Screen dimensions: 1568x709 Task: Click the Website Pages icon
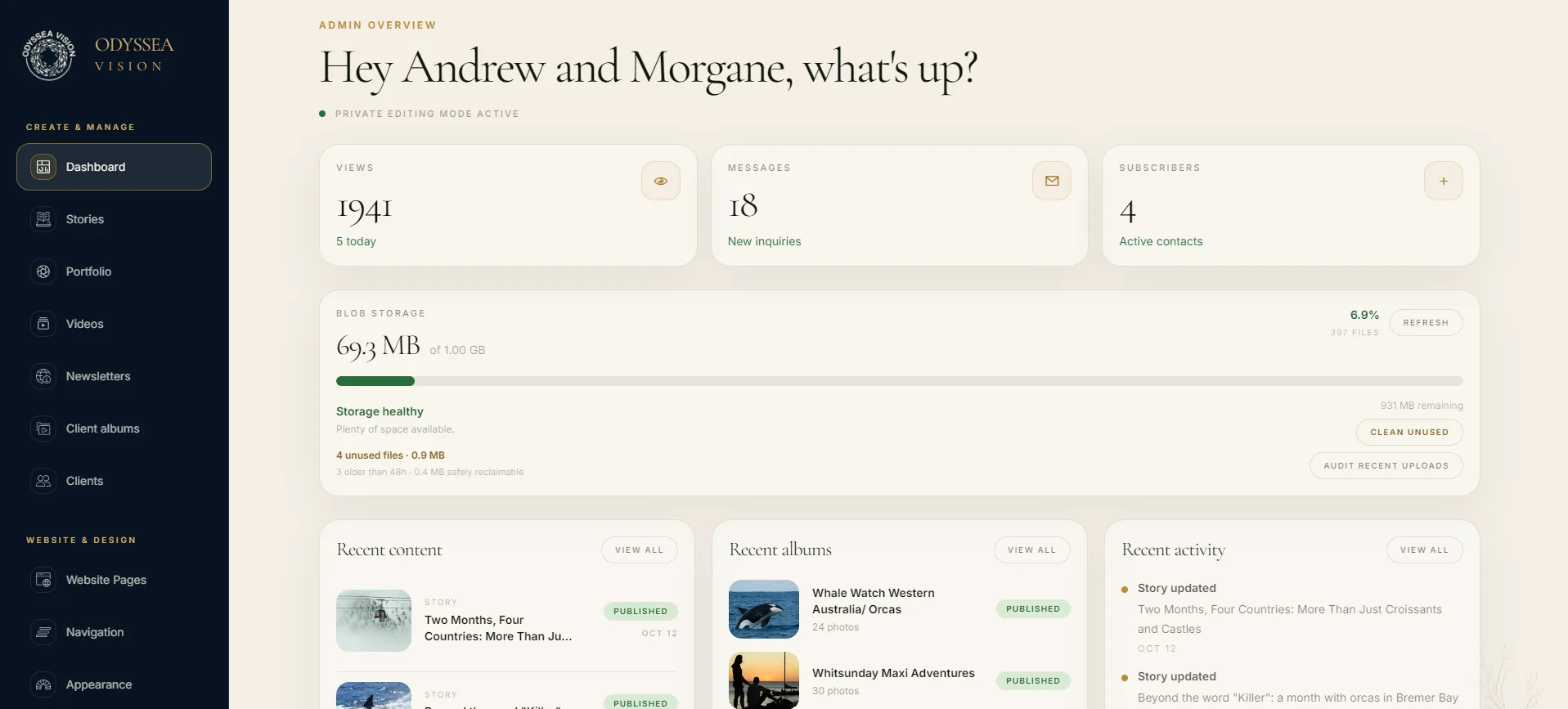coord(44,580)
